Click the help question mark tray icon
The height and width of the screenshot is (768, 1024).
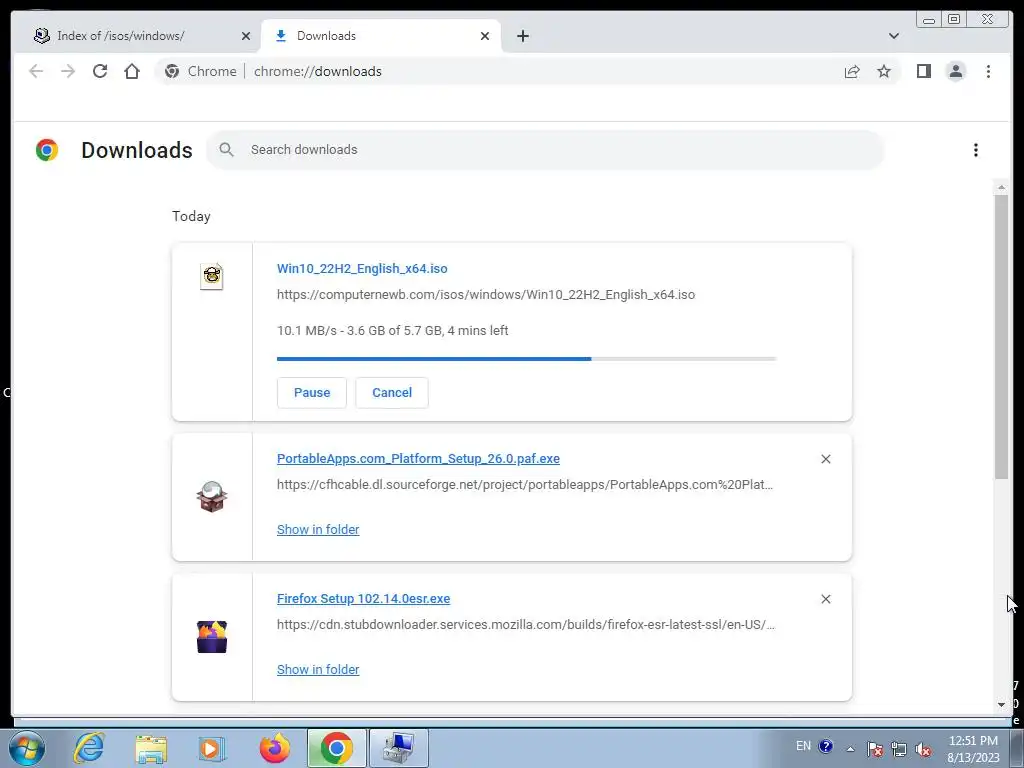(825, 746)
